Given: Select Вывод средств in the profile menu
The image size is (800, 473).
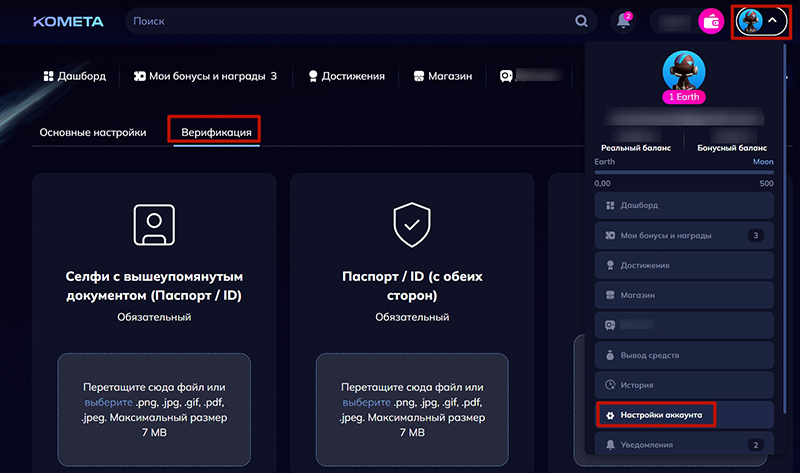Looking at the screenshot, I should tap(650, 355).
